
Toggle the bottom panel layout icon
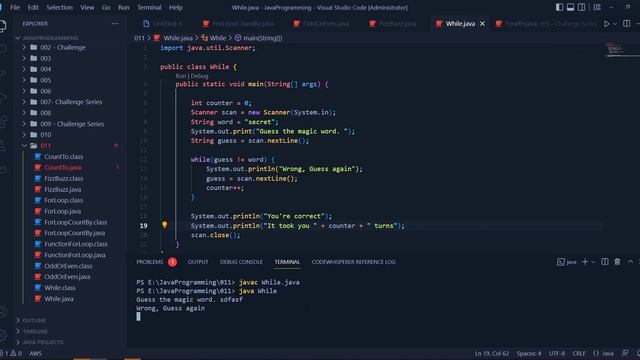click(570, 7)
